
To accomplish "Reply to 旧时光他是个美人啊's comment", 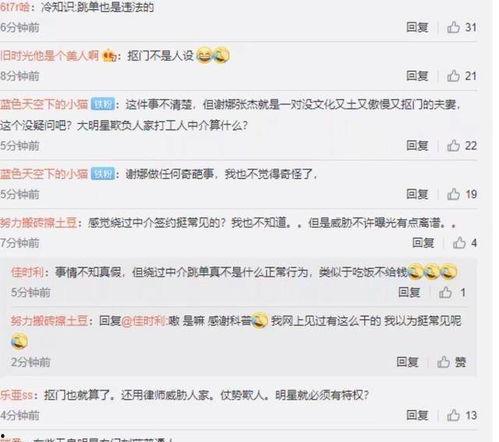I will (x=417, y=76).
